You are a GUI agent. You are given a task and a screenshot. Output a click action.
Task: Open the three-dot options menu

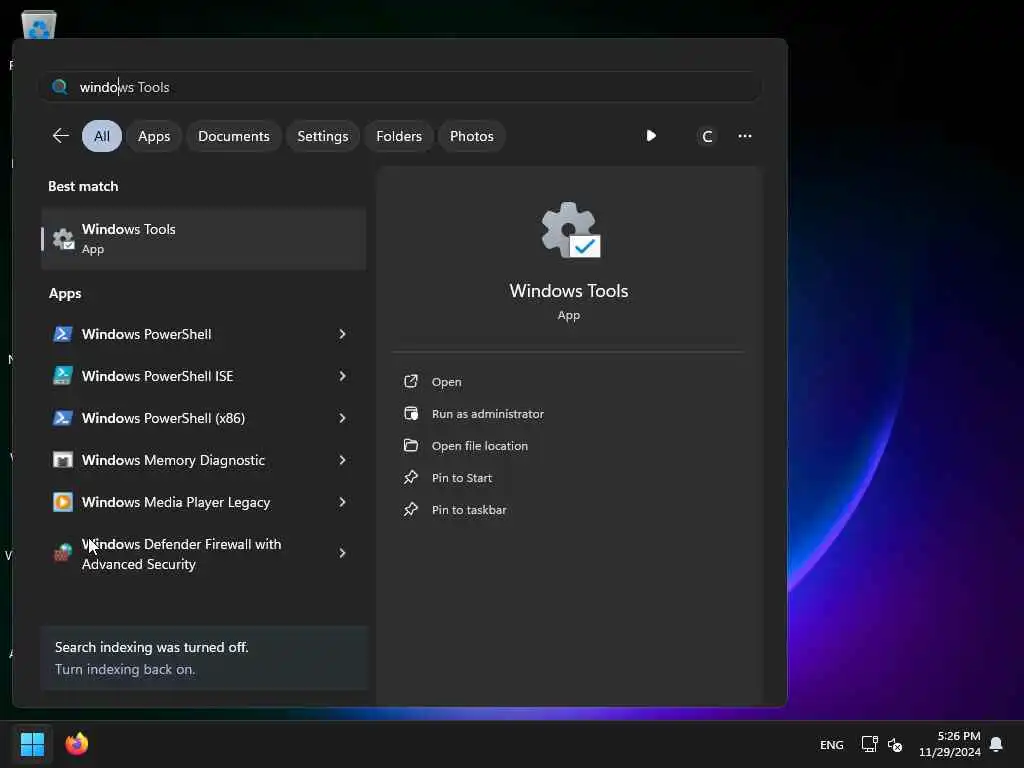coord(744,136)
